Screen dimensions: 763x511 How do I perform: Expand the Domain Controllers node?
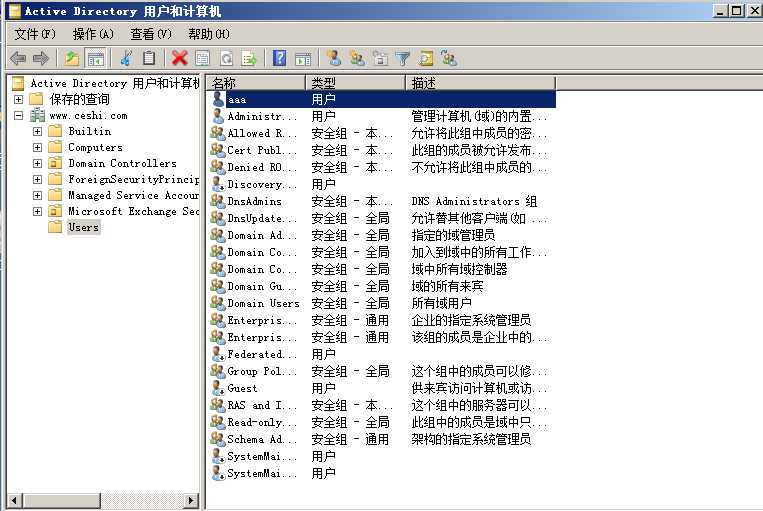point(37,164)
